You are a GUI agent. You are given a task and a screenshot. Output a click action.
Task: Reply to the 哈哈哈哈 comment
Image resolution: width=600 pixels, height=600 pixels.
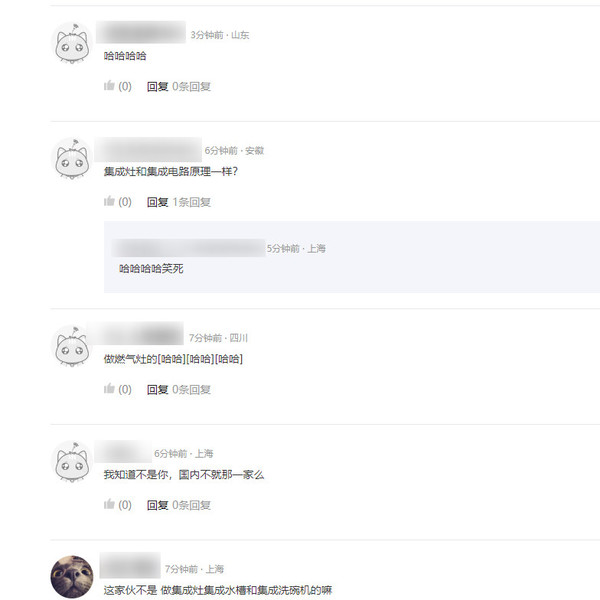pos(158,86)
